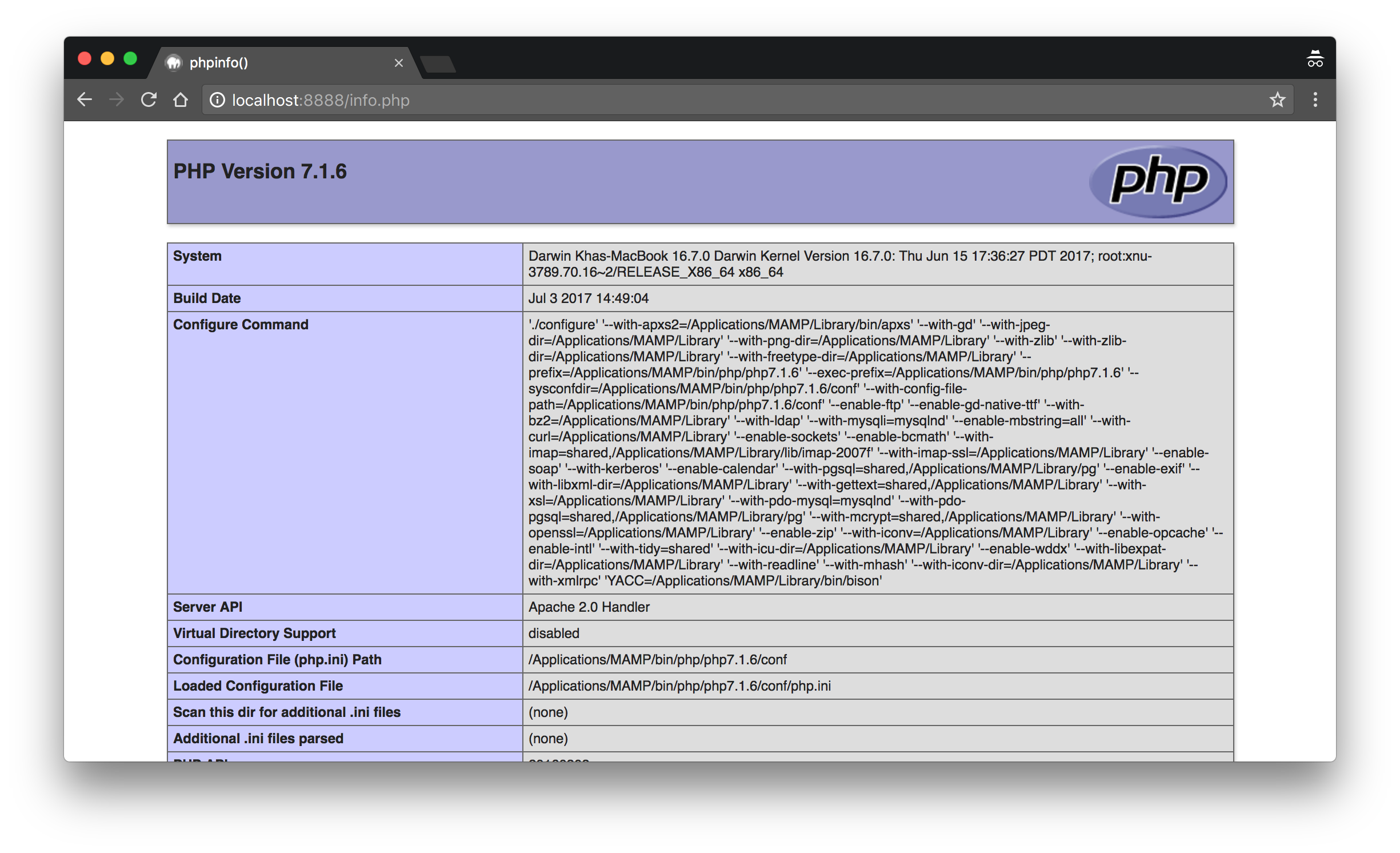Click the Jul 3 2017 14:49:04 value

pyautogui.click(x=589, y=298)
